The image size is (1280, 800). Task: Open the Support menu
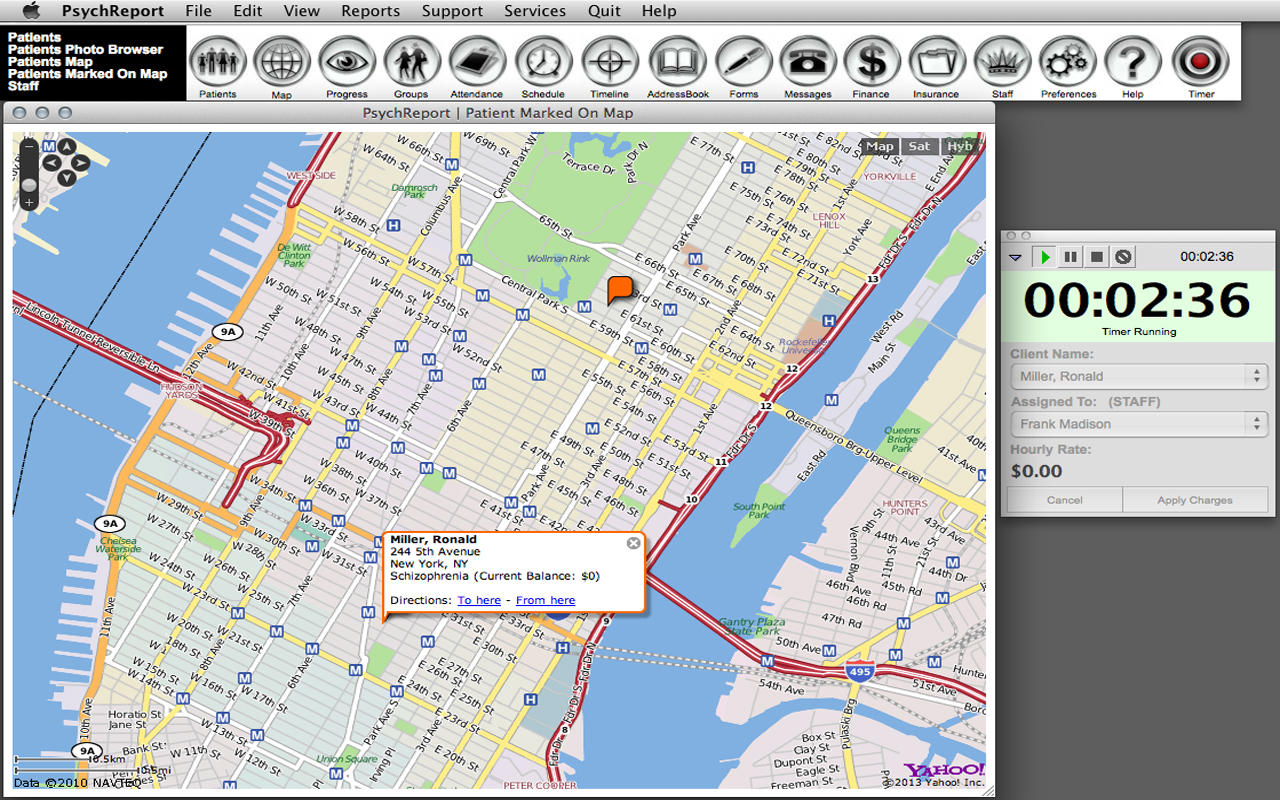[x=452, y=11]
